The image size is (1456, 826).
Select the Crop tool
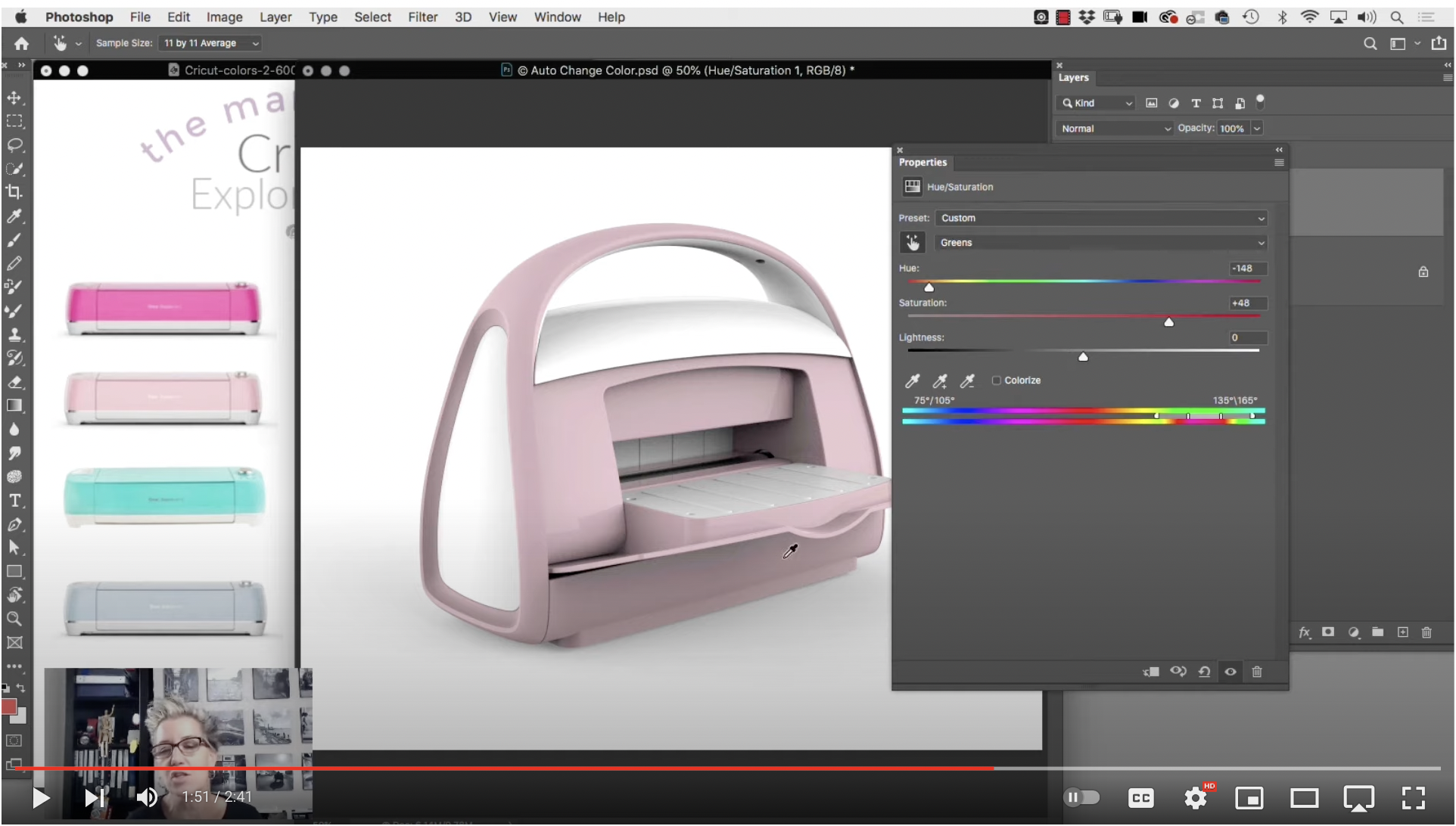click(14, 192)
